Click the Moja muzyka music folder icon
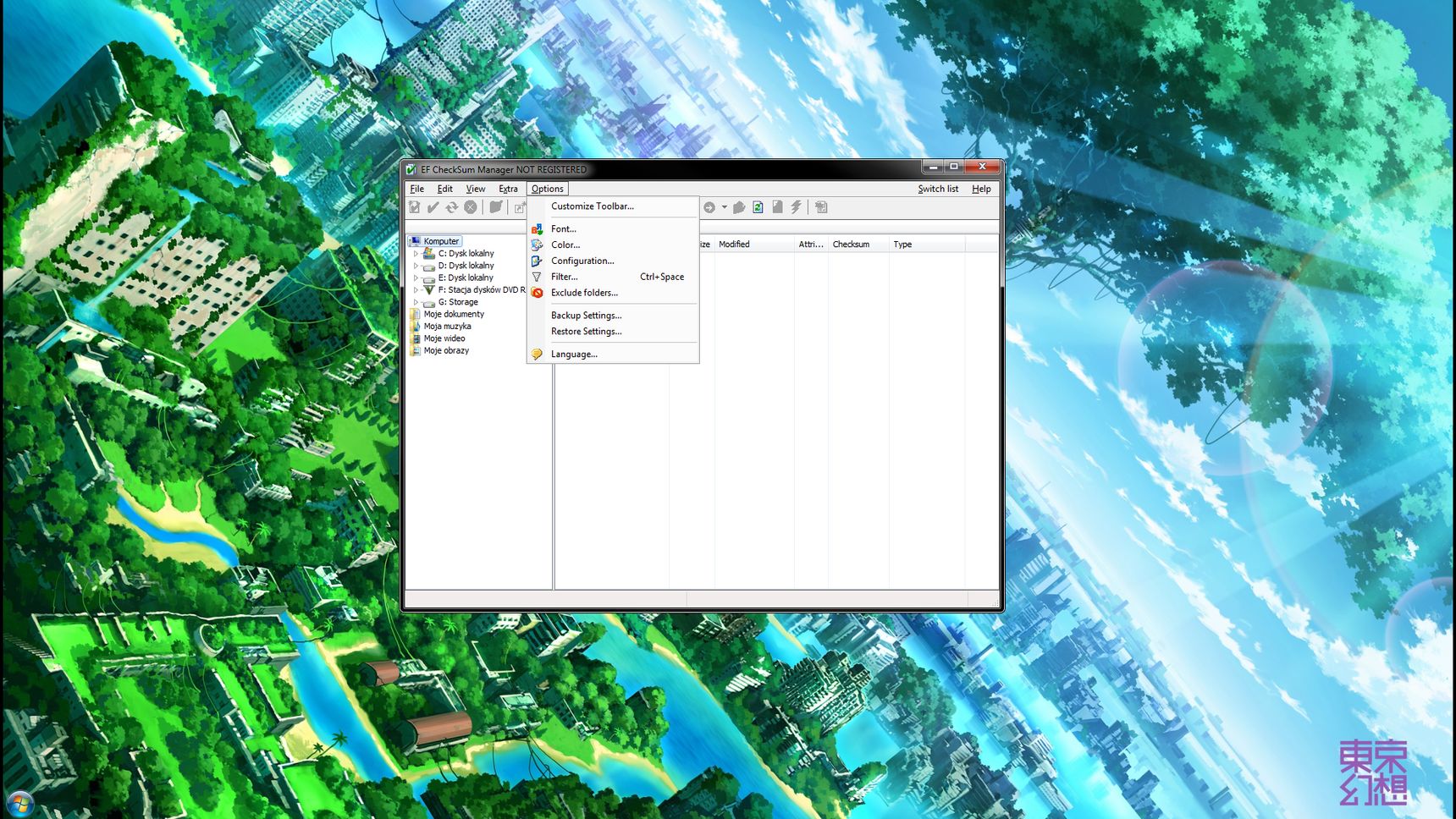The width and height of the screenshot is (1456, 819). [416, 327]
